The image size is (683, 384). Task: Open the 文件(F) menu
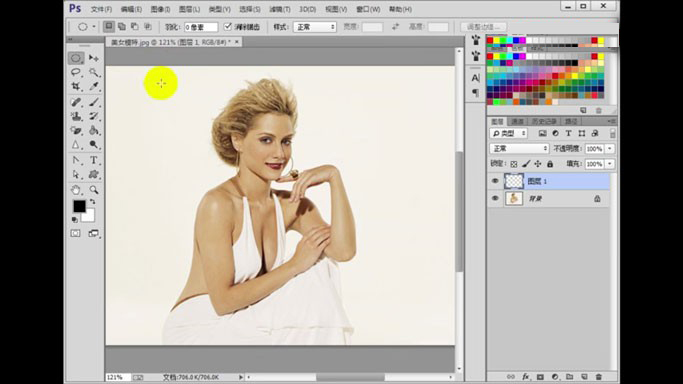coord(101,9)
